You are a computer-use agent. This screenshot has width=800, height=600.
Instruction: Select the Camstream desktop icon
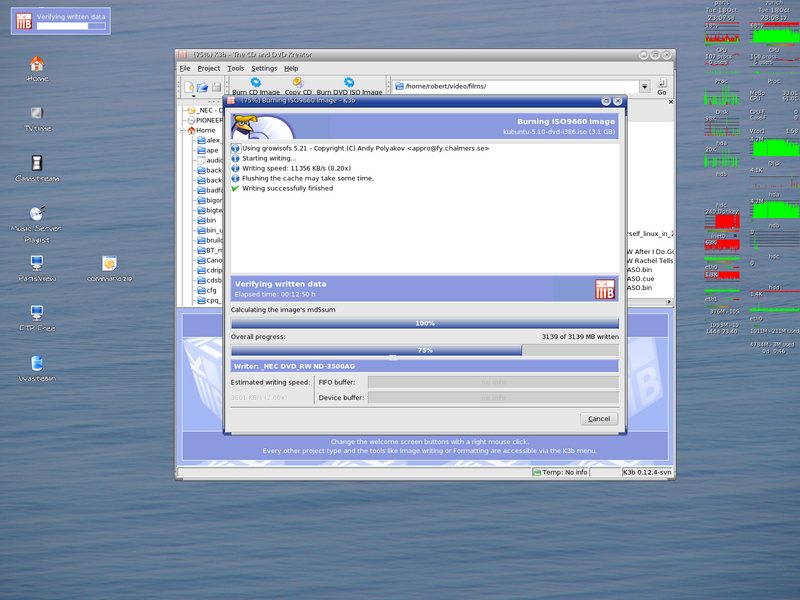click(x=37, y=168)
